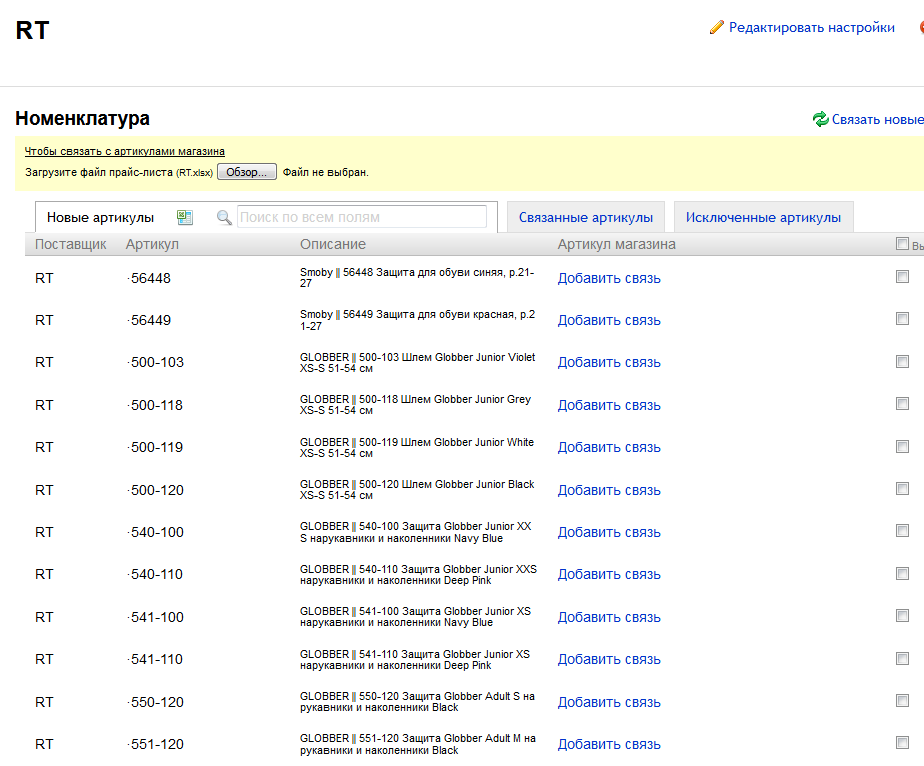Screen dimensions: 924x766
Task: Sort by Описание column header
Action: (332, 245)
